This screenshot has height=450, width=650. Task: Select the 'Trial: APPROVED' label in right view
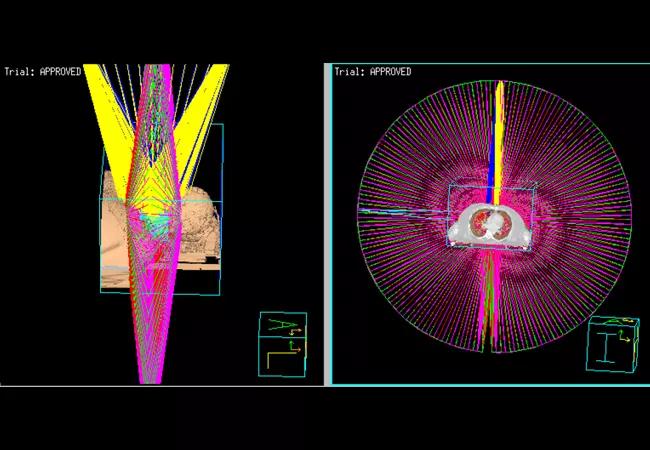pos(372,72)
